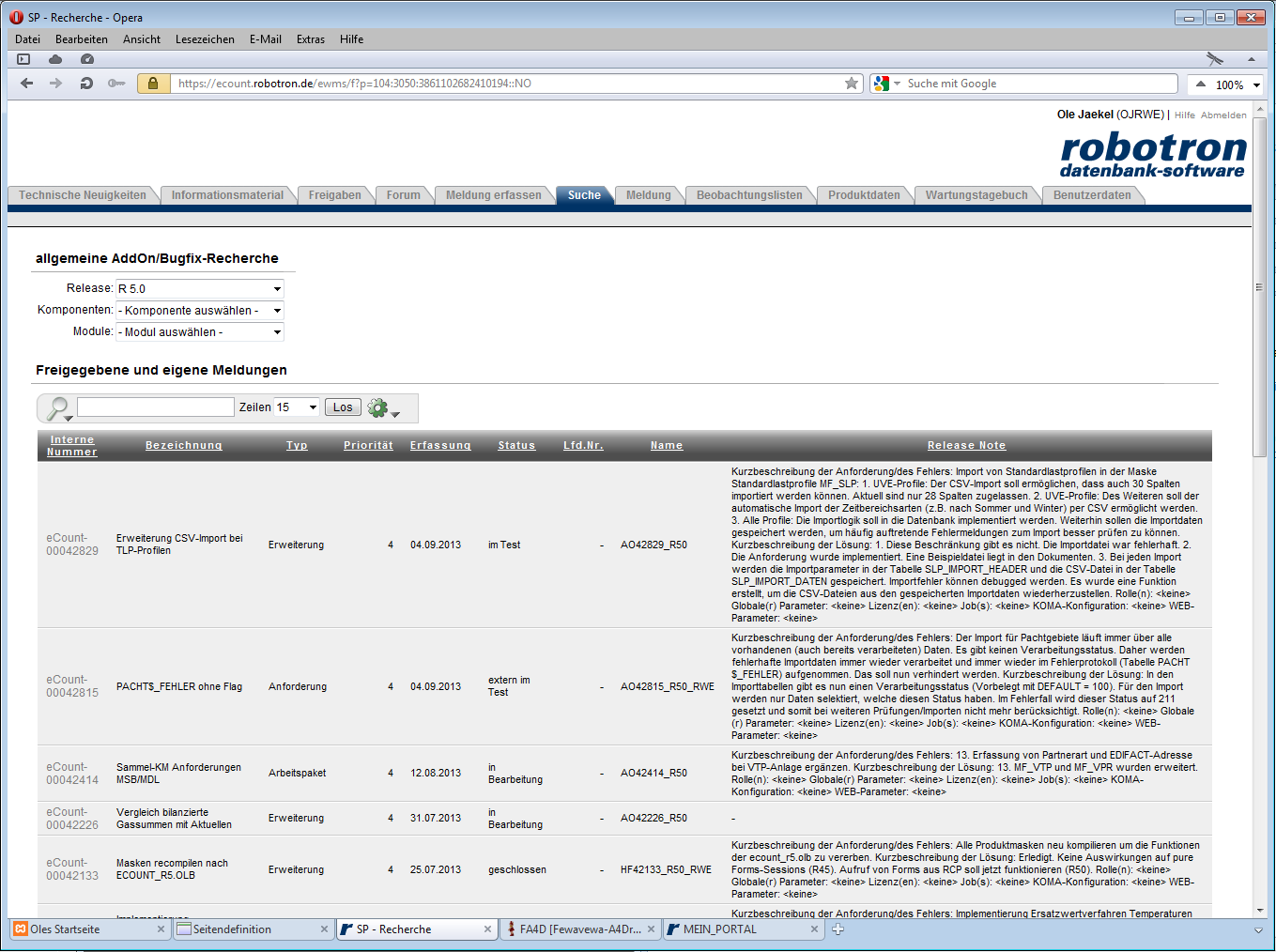Sort by Interne Nummer column header
This screenshot has height=952, width=1276.
click(72, 446)
